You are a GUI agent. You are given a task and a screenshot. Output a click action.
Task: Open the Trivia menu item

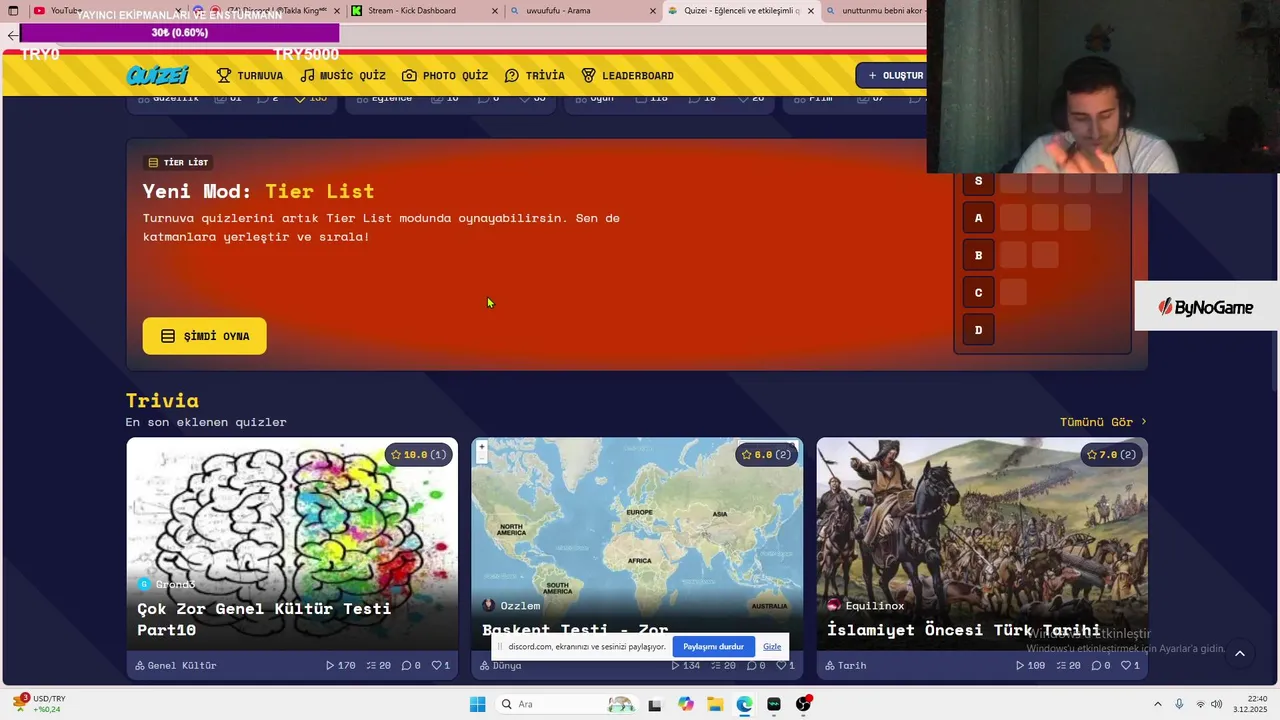pos(535,76)
